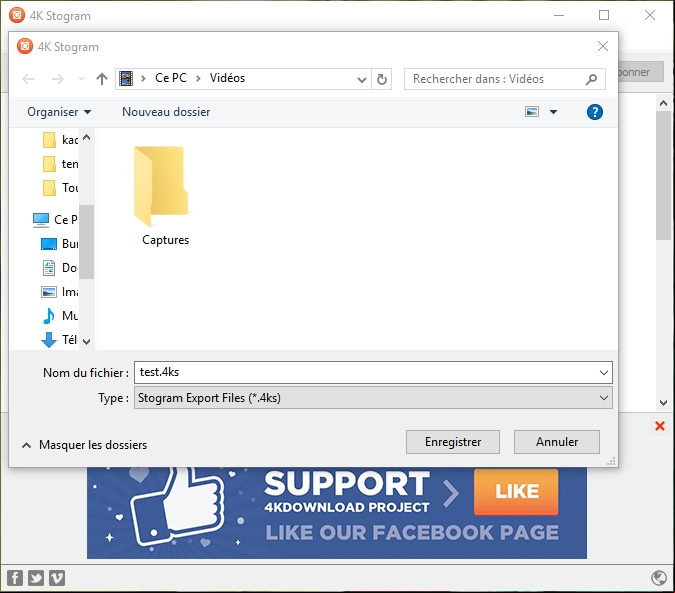This screenshot has width=675, height=593.
Task: Open Images in the navigation tree
Action: [59, 292]
